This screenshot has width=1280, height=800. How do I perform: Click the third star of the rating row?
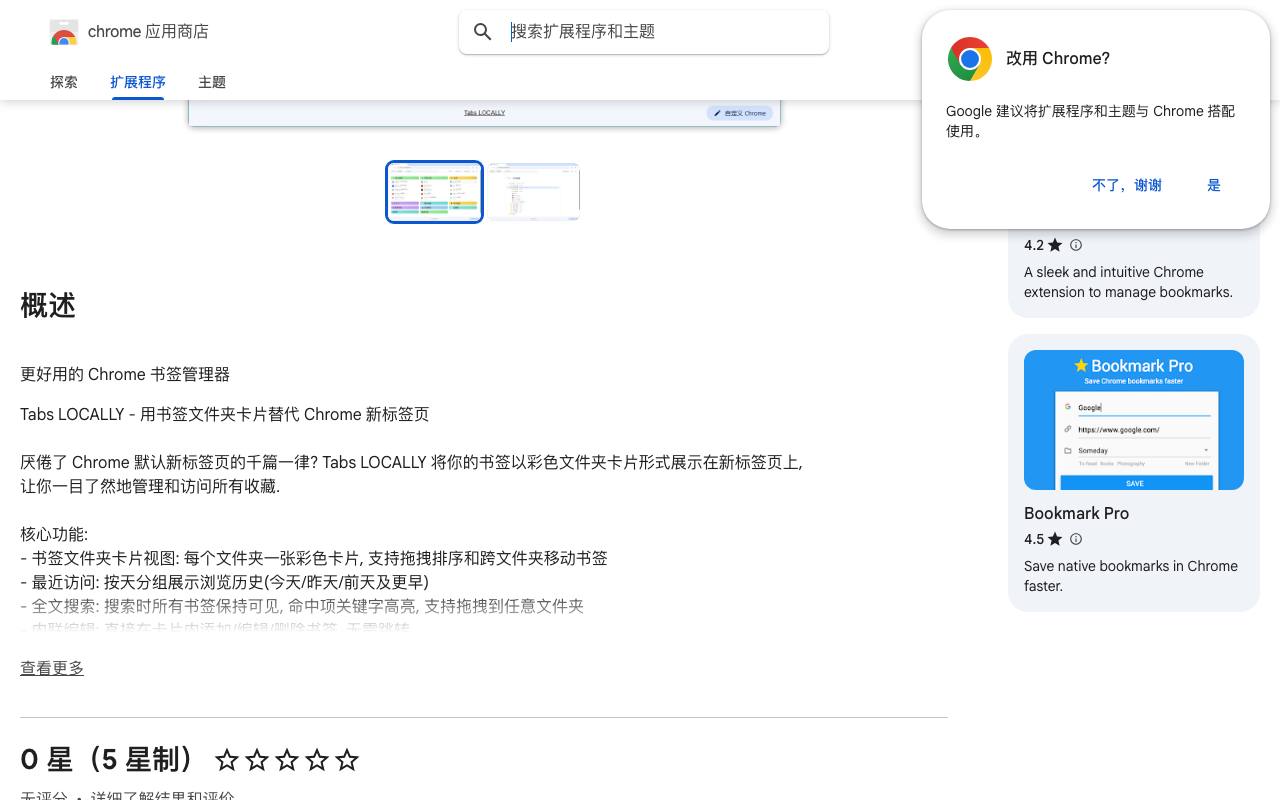[287, 760]
